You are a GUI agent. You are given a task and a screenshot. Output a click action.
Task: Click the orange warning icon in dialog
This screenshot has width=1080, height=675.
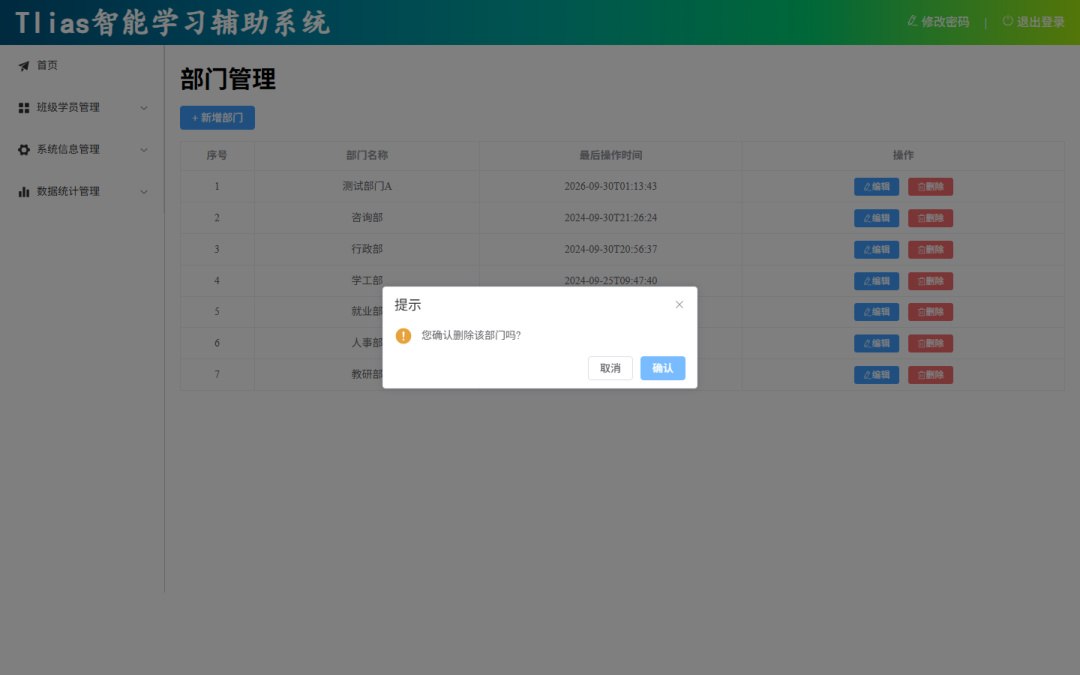coord(404,335)
